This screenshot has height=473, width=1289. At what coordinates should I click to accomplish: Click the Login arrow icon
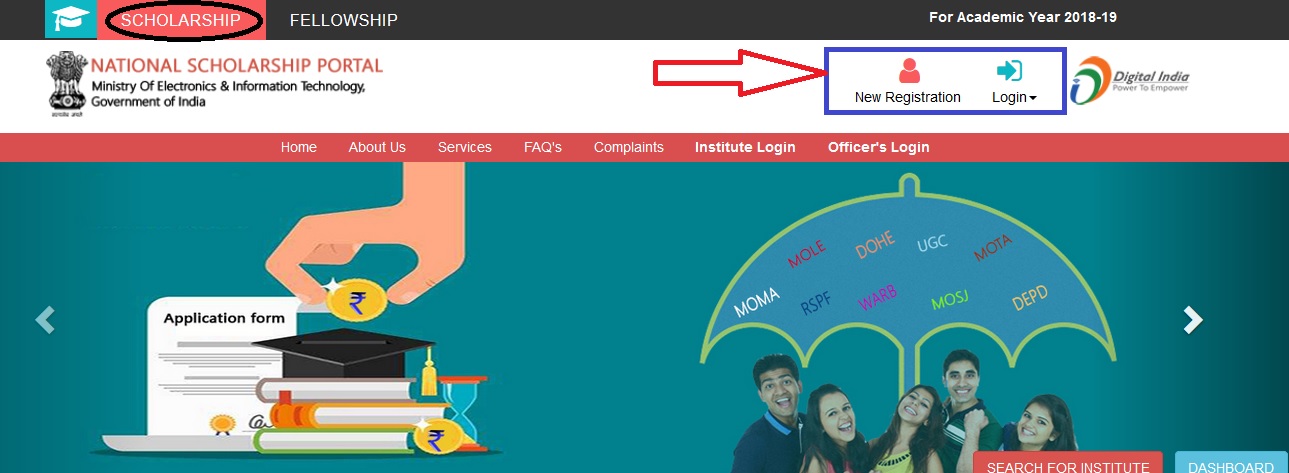[x=1010, y=71]
